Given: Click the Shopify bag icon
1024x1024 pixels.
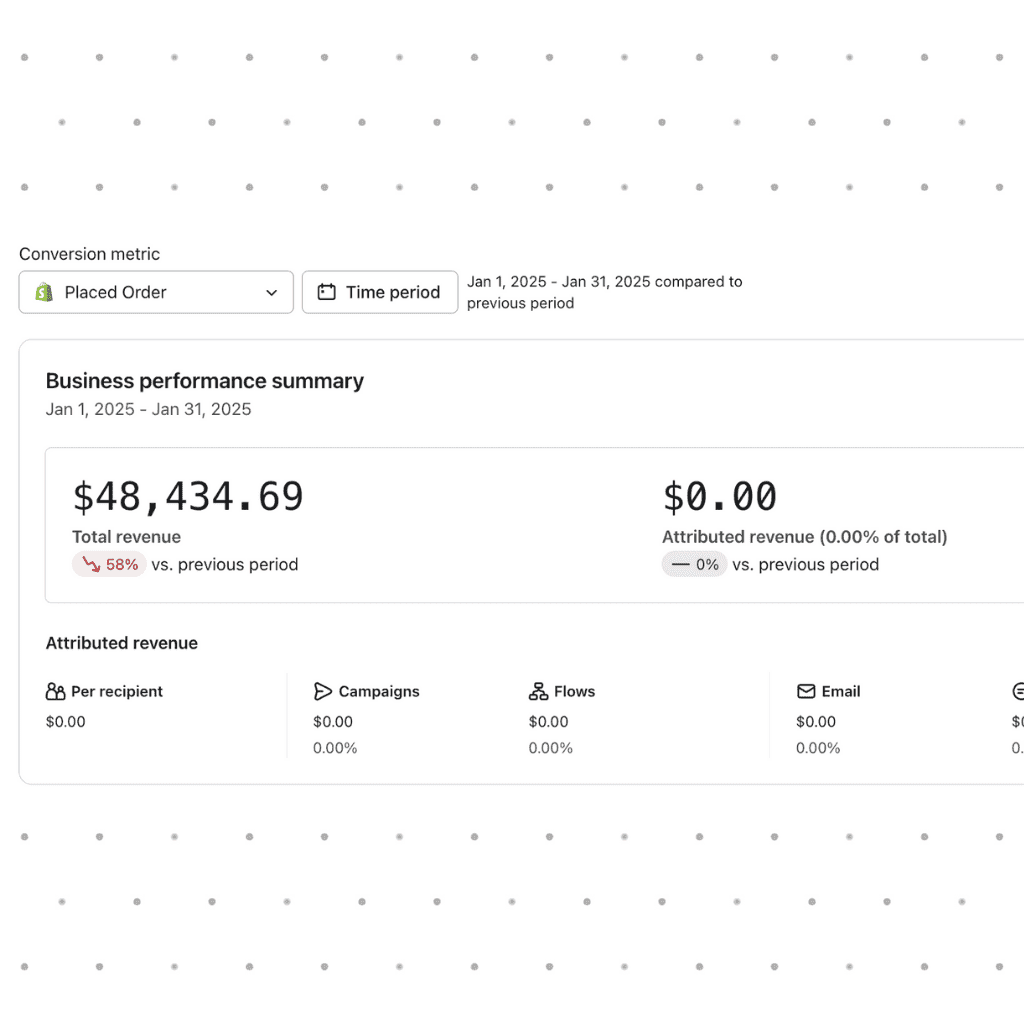Looking at the screenshot, I should point(44,292).
